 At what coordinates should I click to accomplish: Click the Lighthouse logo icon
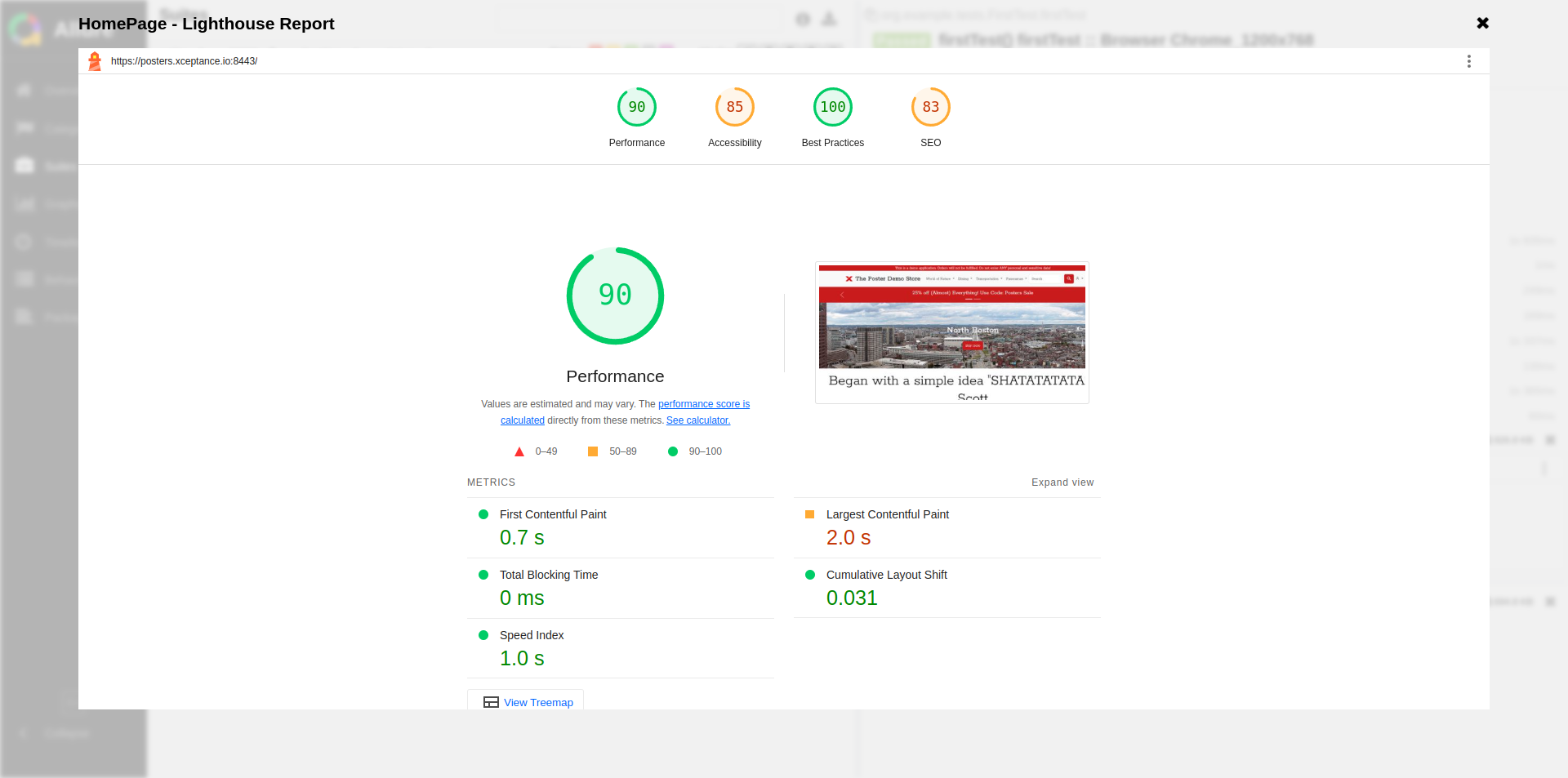coord(95,61)
